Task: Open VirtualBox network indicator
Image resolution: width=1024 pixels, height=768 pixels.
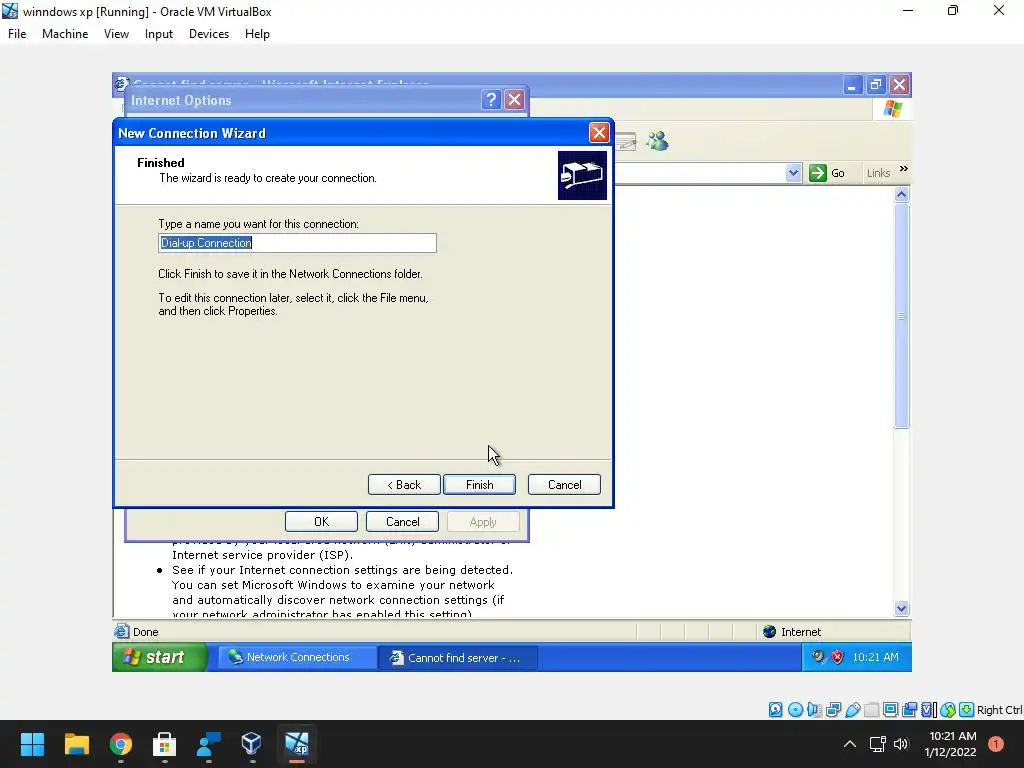Action: [x=833, y=710]
